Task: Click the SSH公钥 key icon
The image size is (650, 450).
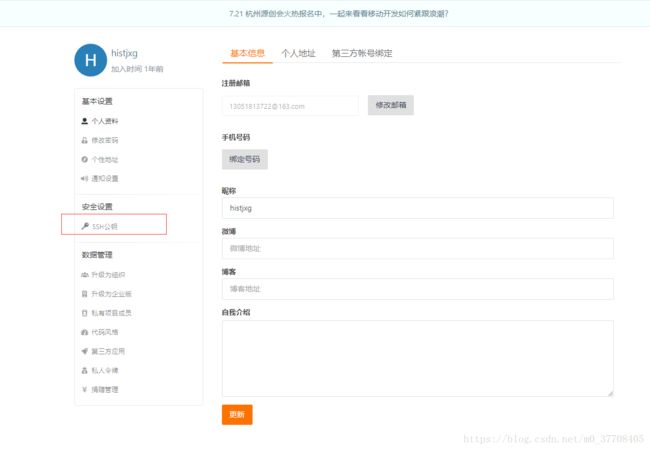Action: (84, 226)
